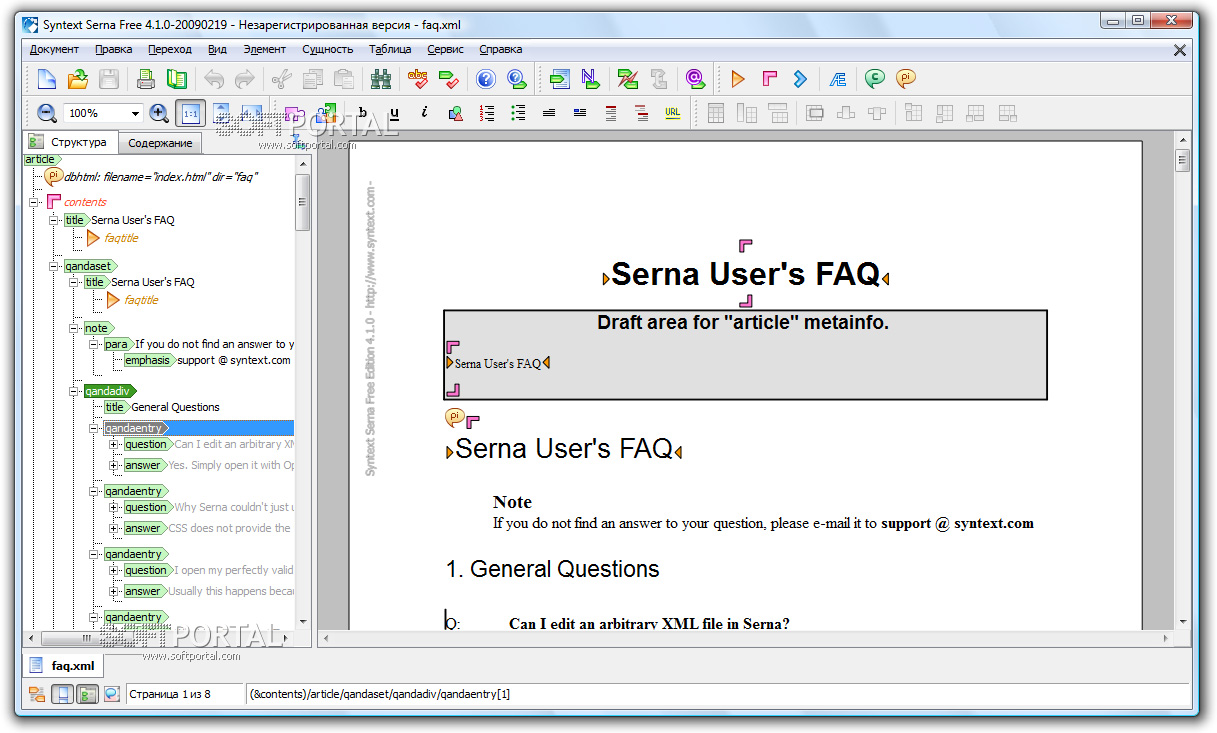Open the Справка menu
Viewport: 1217px width, 733px height.
coord(500,49)
